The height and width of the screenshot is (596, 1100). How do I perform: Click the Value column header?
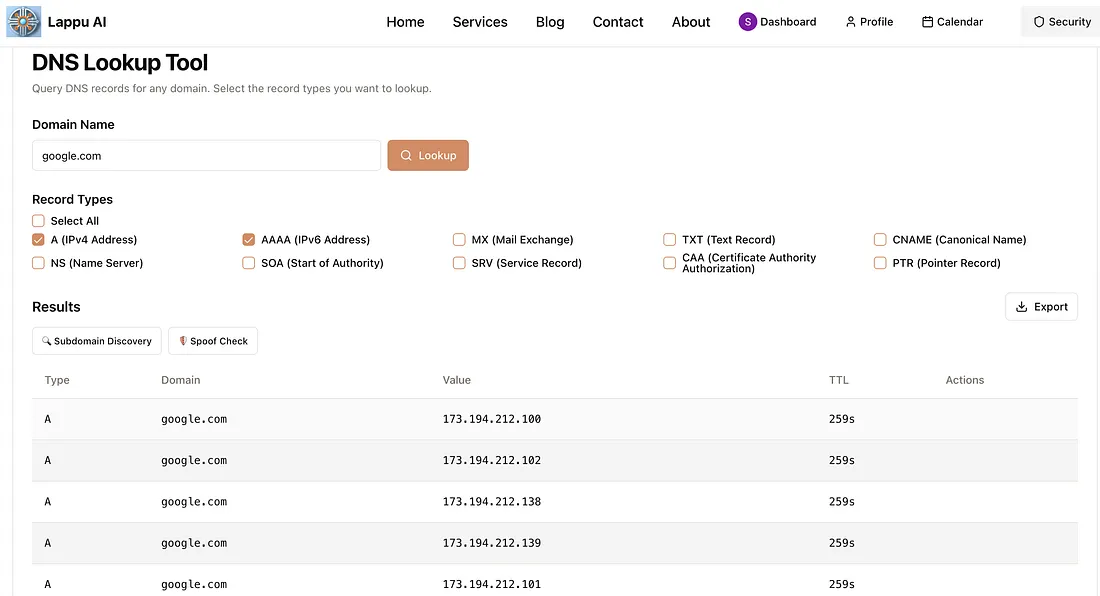click(x=457, y=380)
